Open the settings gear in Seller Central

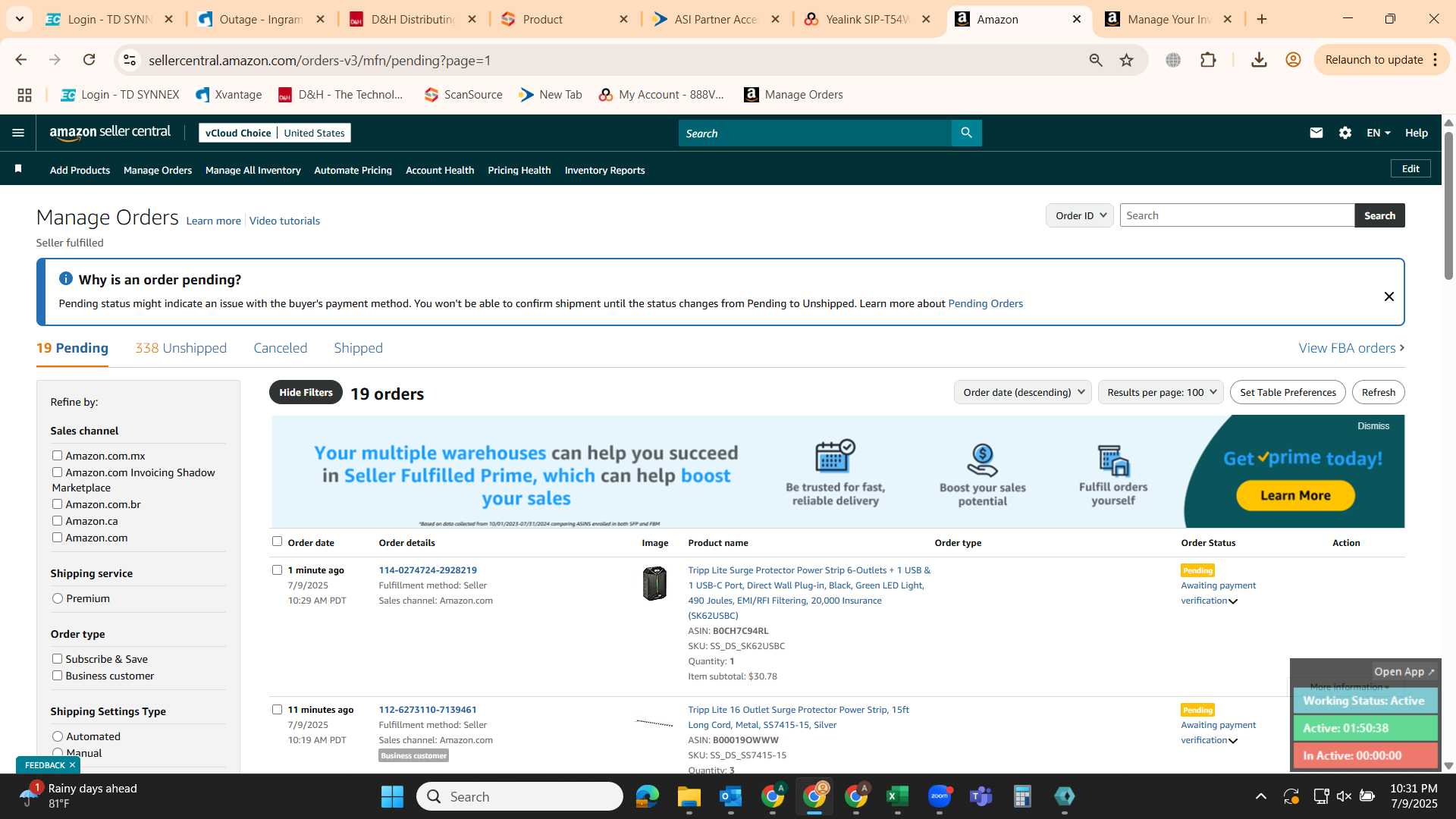pyautogui.click(x=1345, y=133)
